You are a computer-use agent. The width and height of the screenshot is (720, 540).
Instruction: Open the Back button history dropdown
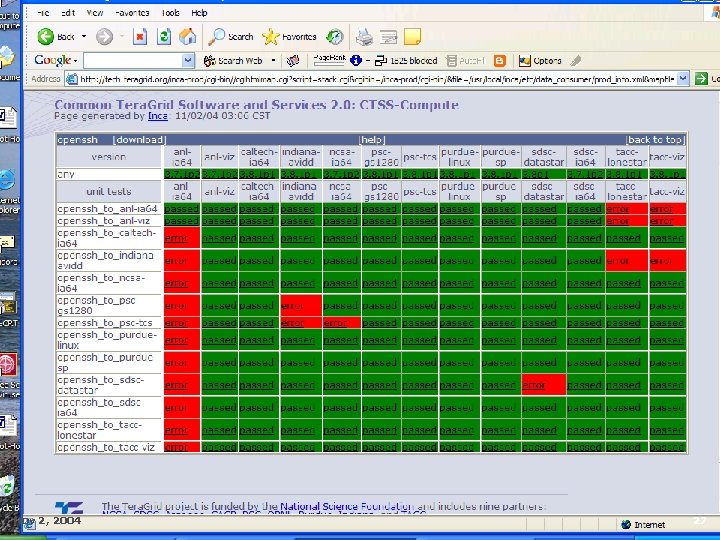(84, 37)
